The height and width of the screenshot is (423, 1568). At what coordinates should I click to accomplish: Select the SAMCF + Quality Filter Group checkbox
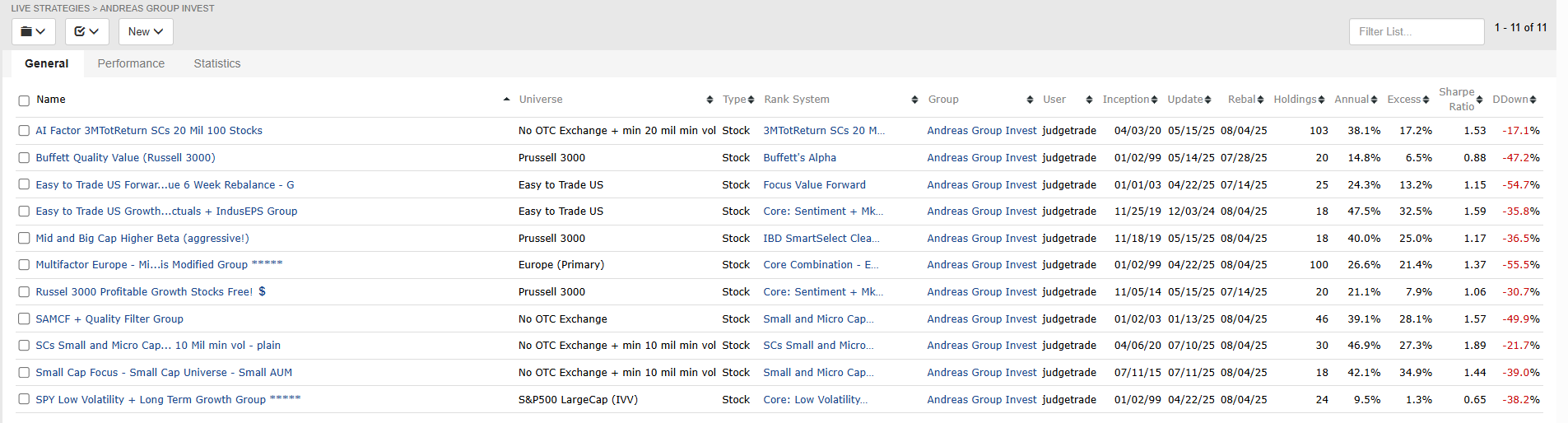[24, 319]
